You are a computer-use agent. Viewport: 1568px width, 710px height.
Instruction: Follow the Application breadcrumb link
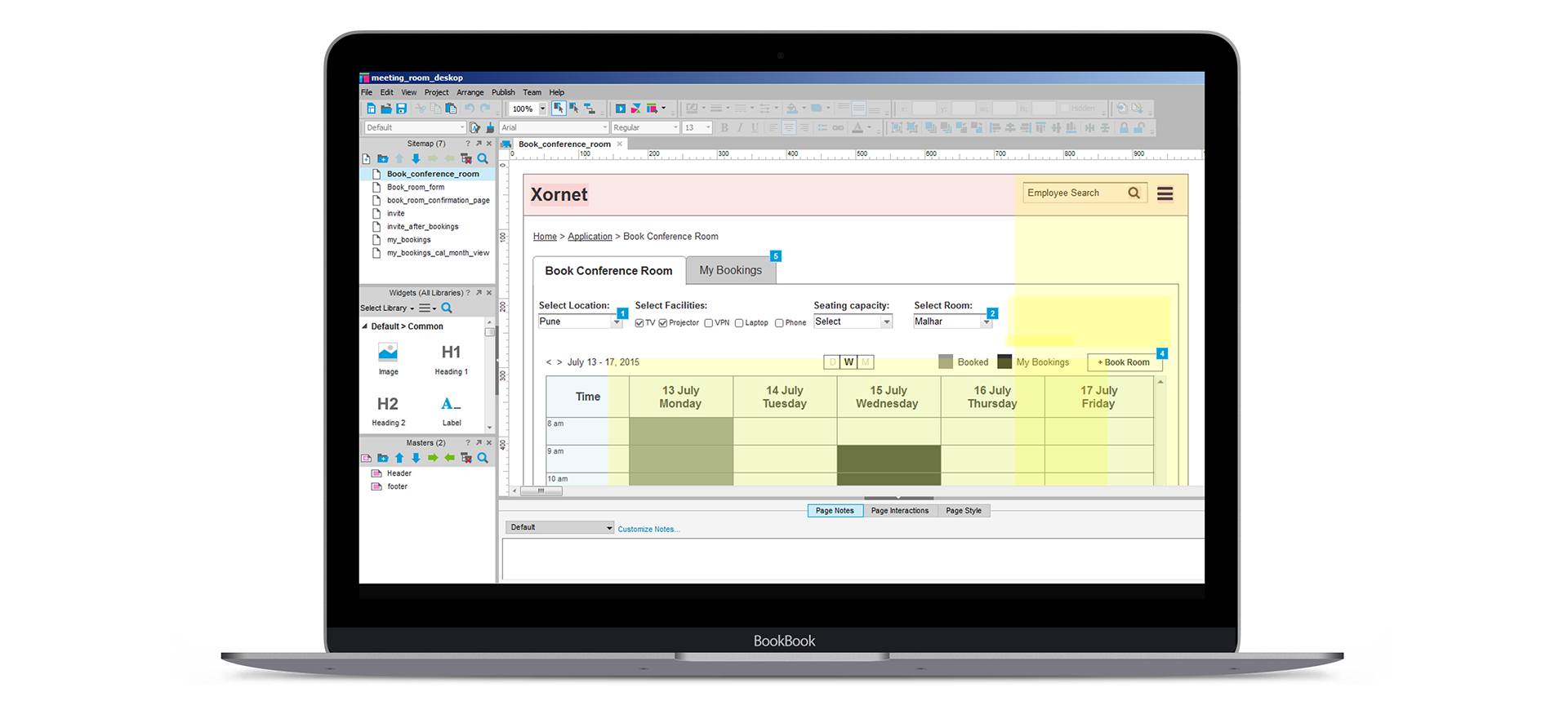coord(590,237)
